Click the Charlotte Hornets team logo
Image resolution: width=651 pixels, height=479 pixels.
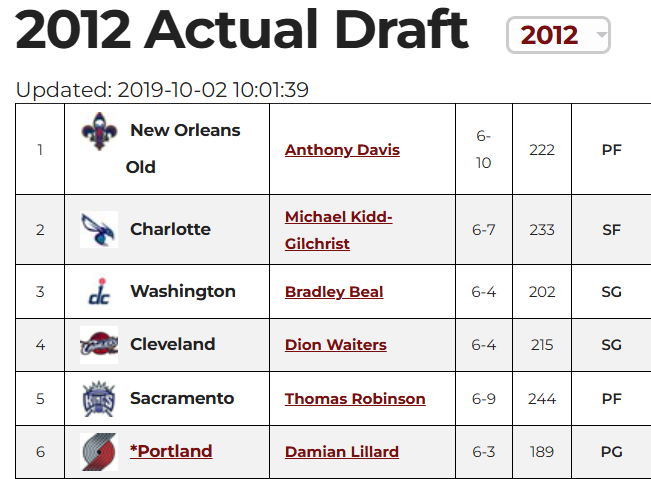[99, 229]
